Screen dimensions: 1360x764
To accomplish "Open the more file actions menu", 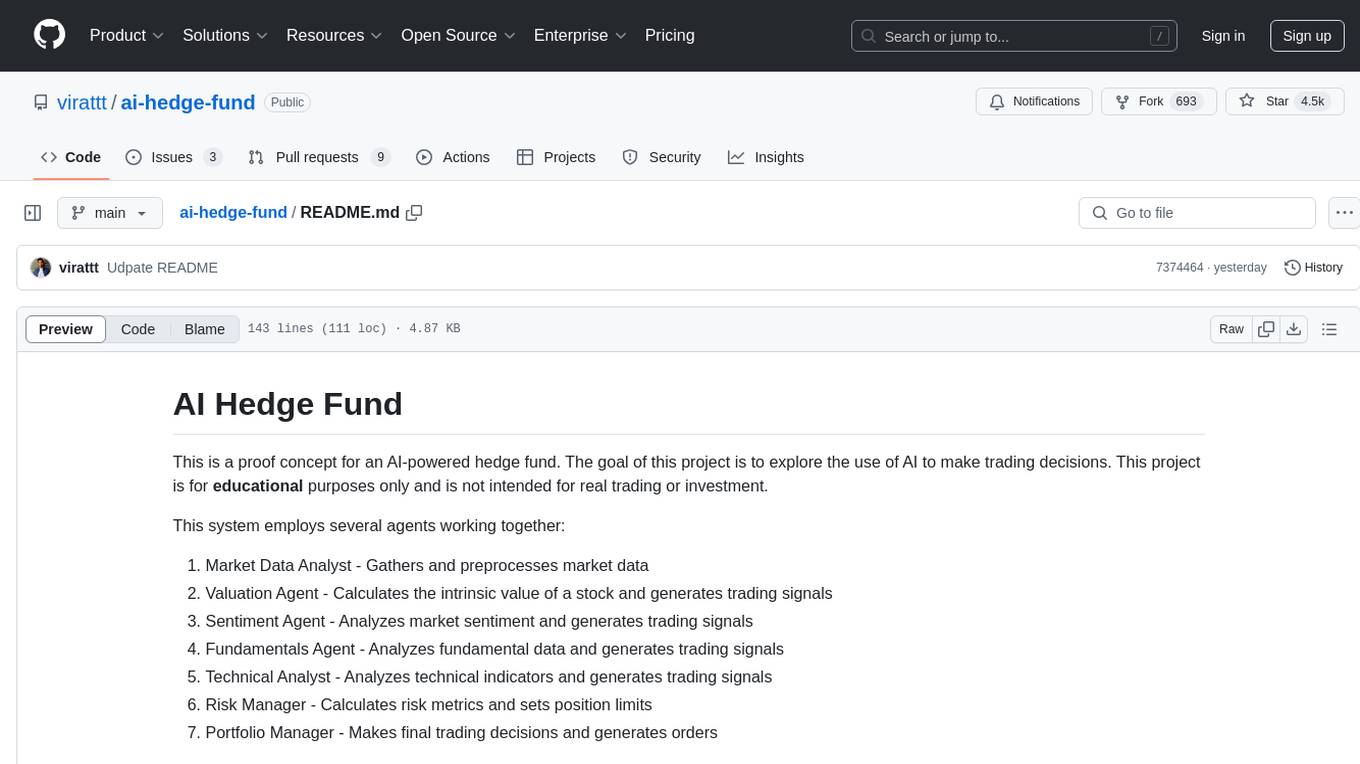I will pyautogui.click(x=1344, y=213).
